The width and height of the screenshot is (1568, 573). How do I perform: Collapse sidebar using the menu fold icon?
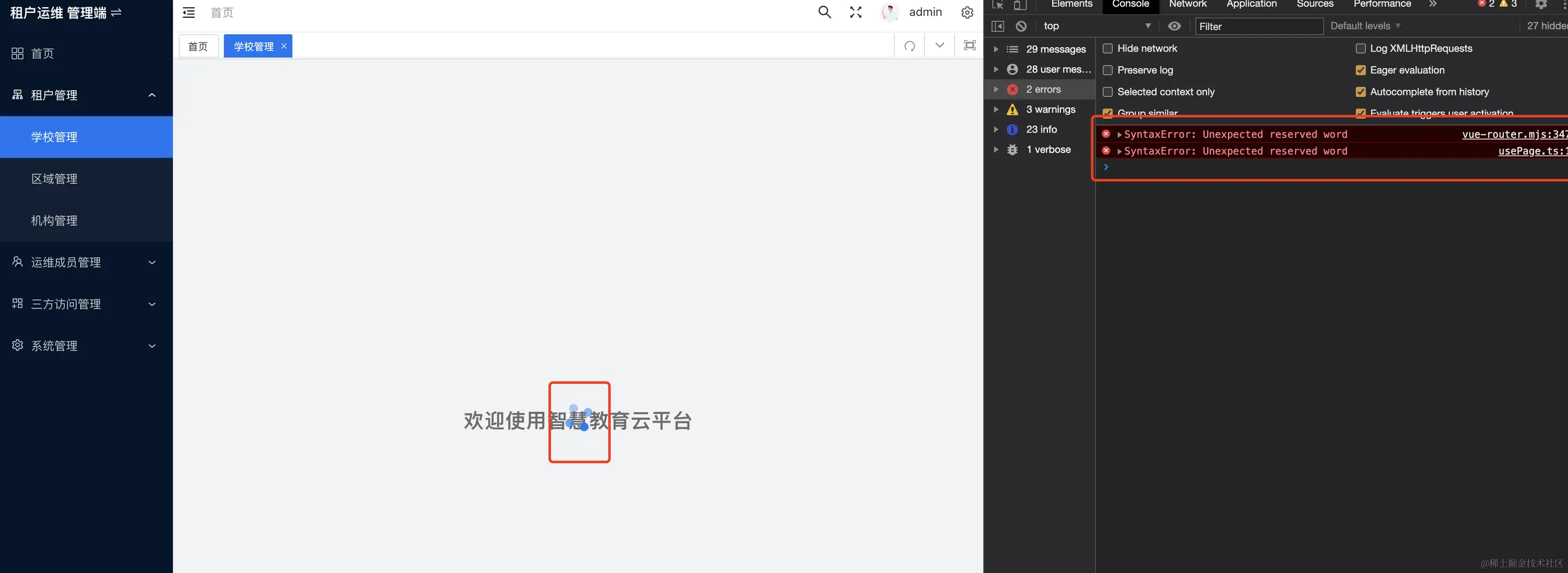pyautogui.click(x=189, y=12)
